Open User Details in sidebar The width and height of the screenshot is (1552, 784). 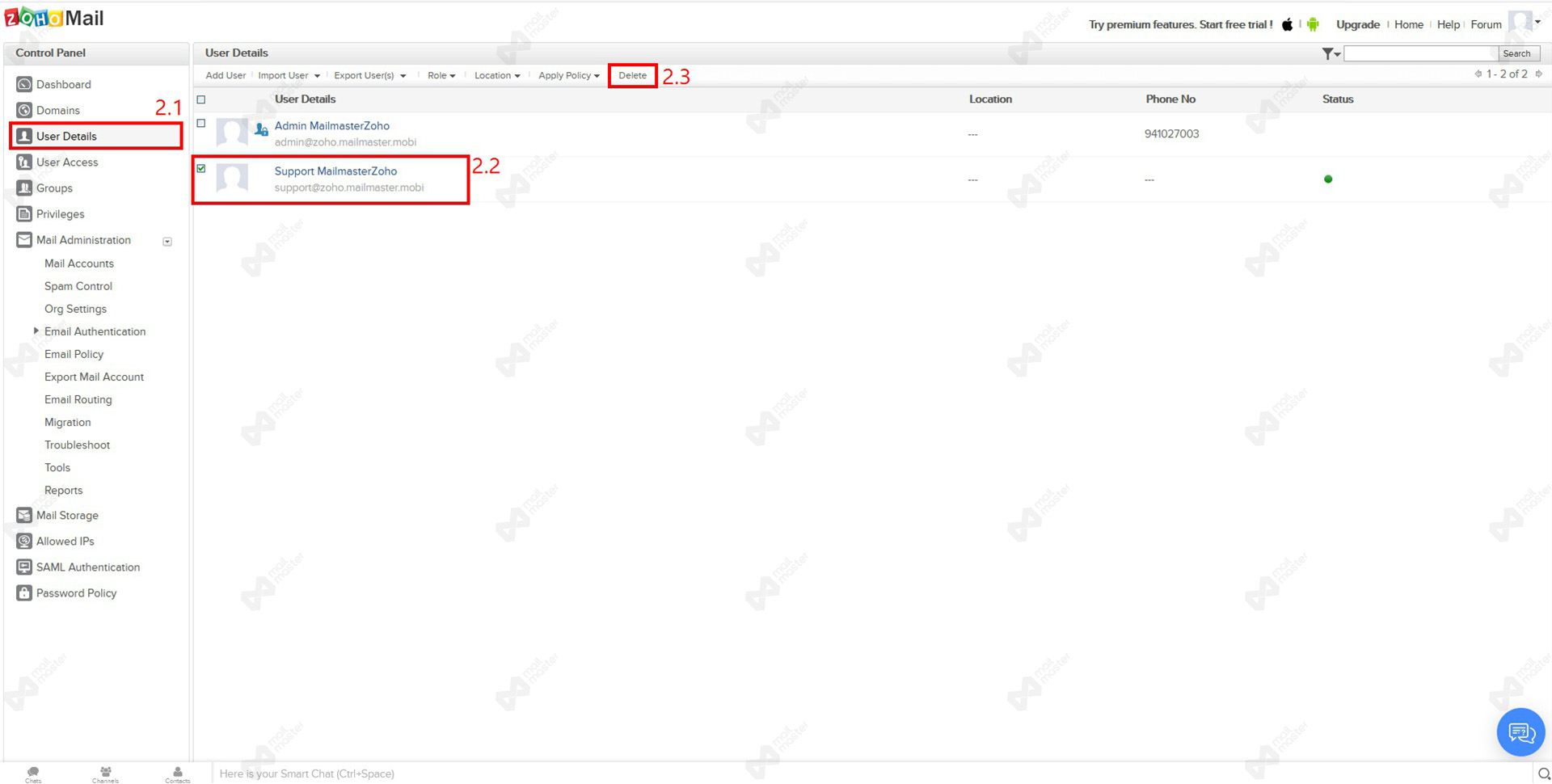(x=95, y=136)
